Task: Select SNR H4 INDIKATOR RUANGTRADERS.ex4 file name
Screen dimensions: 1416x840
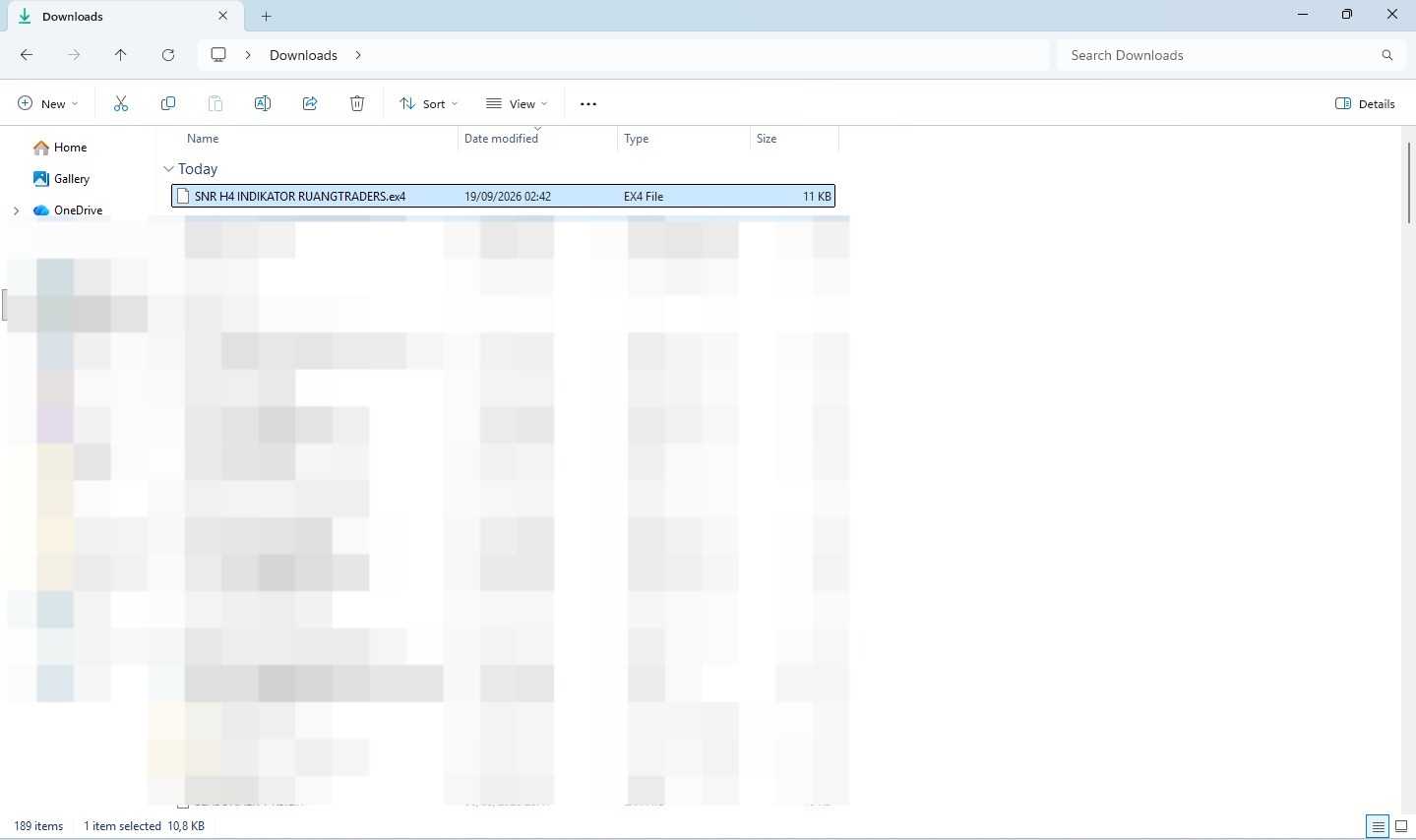Action: [300, 196]
